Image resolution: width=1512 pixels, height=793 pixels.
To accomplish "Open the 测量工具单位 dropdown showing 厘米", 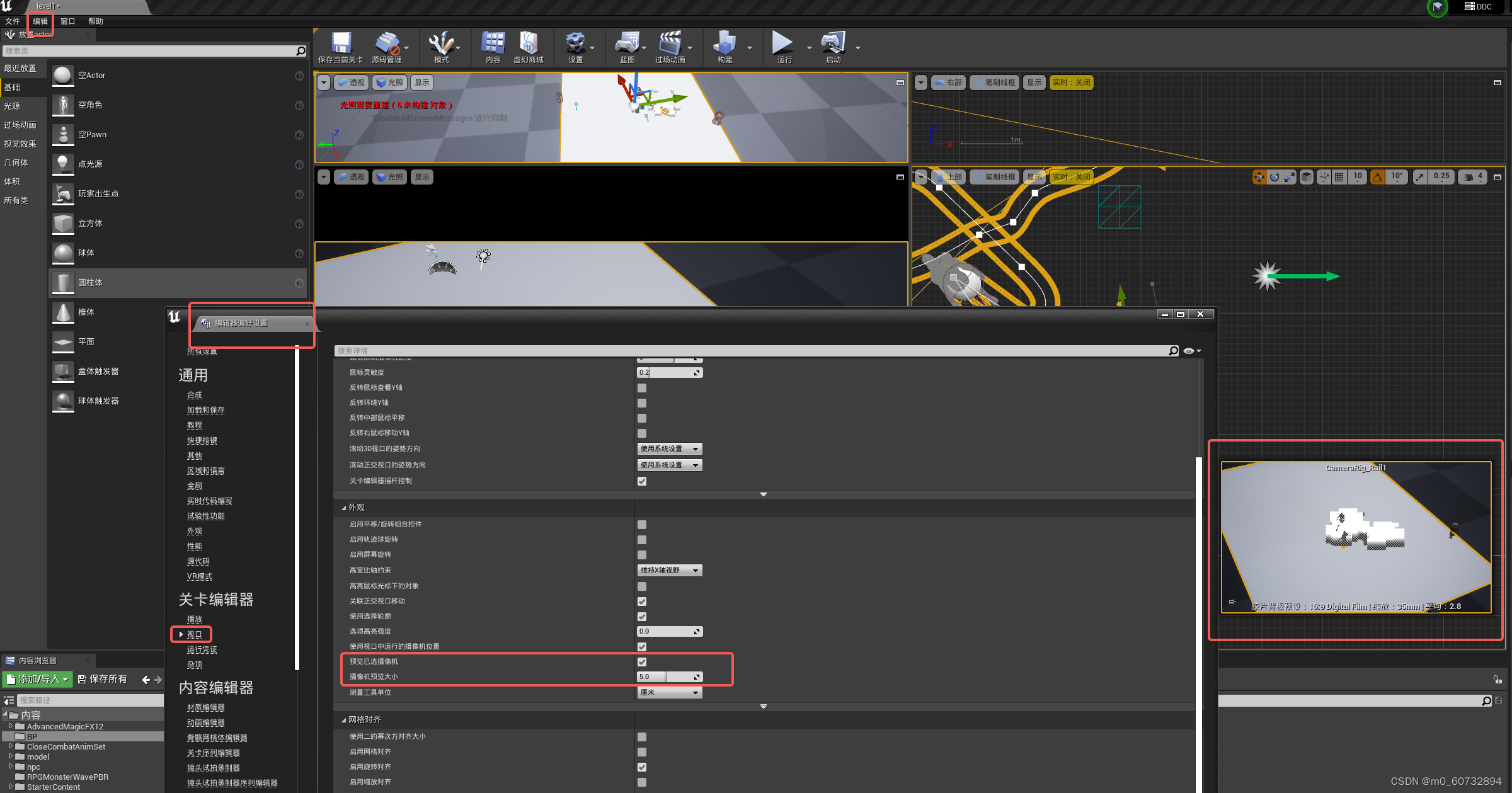I will click(x=669, y=692).
